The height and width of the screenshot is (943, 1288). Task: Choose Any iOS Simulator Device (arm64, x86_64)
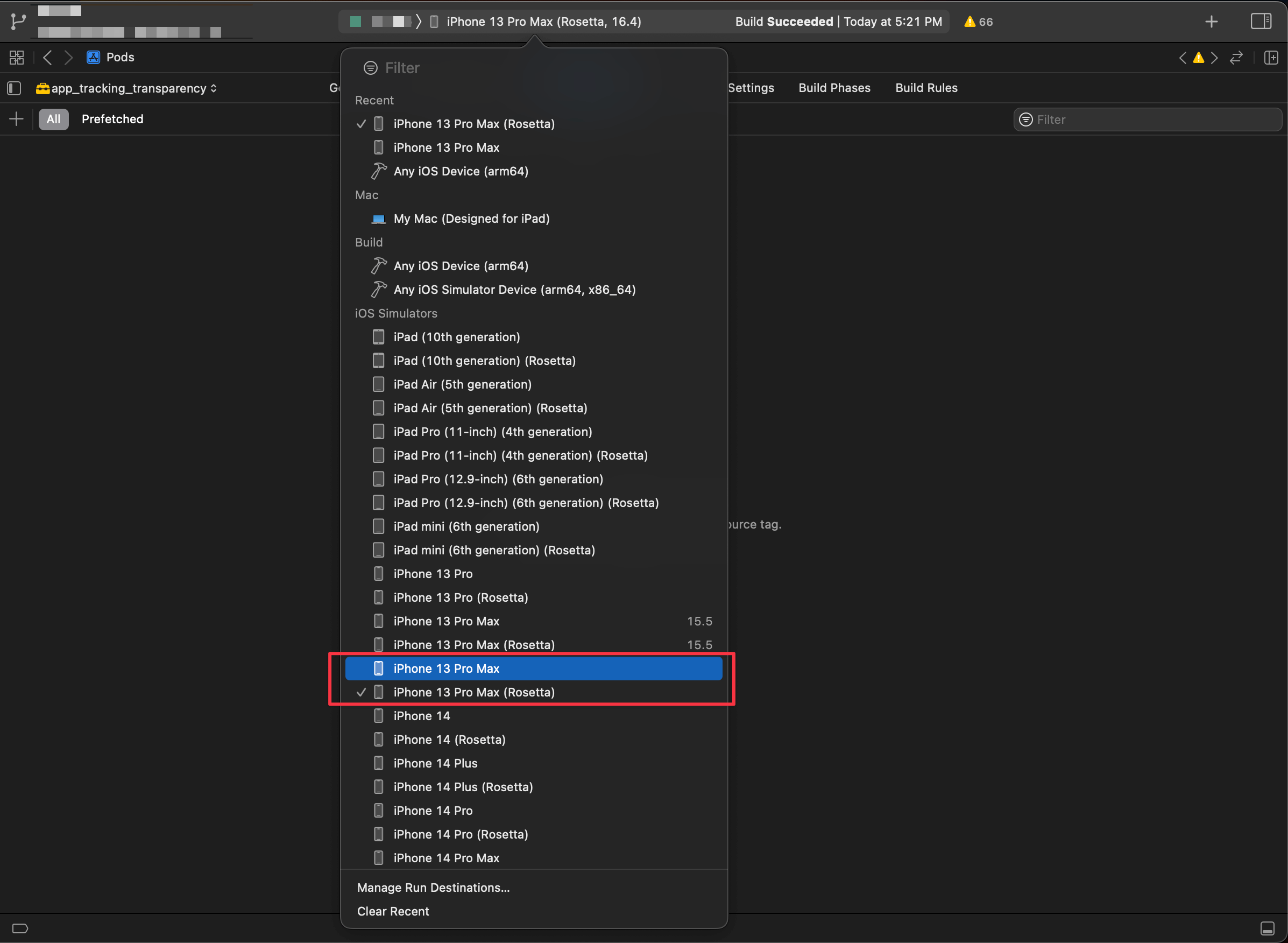tap(533, 290)
